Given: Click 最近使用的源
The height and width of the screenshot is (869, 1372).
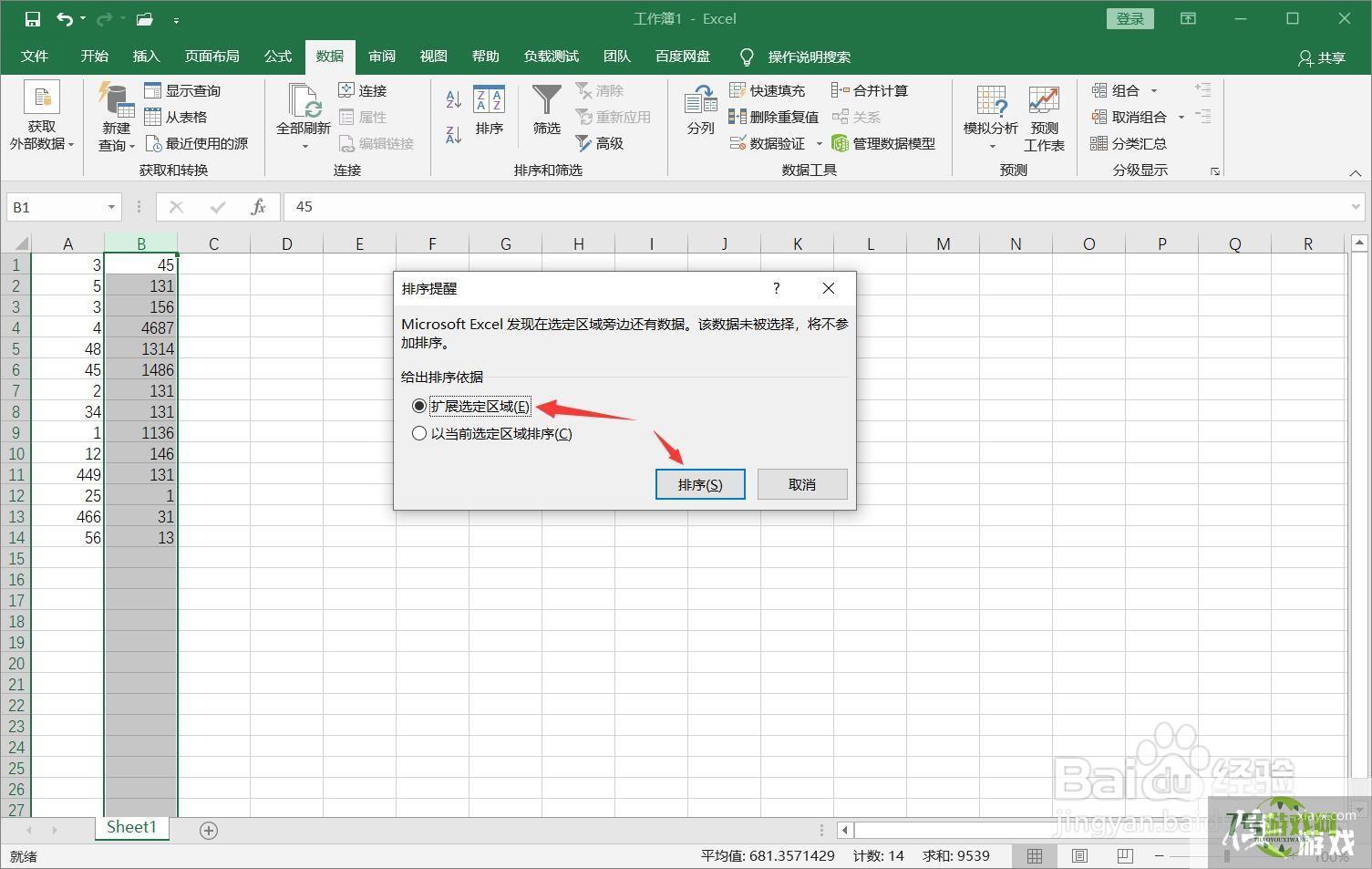Looking at the screenshot, I should [197, 143].
